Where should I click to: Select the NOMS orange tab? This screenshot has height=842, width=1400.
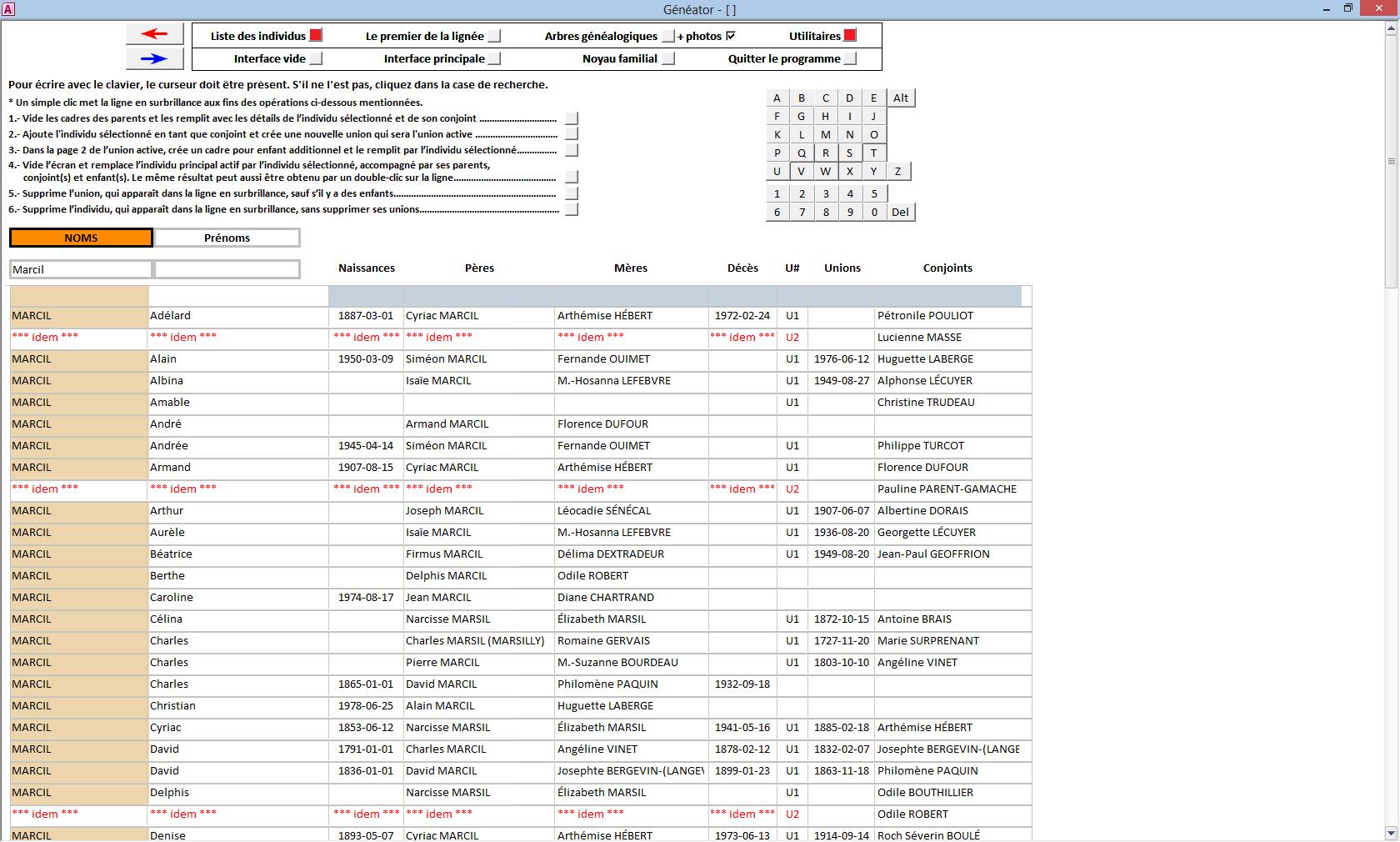pyautogui.click(x=81, y=238)
